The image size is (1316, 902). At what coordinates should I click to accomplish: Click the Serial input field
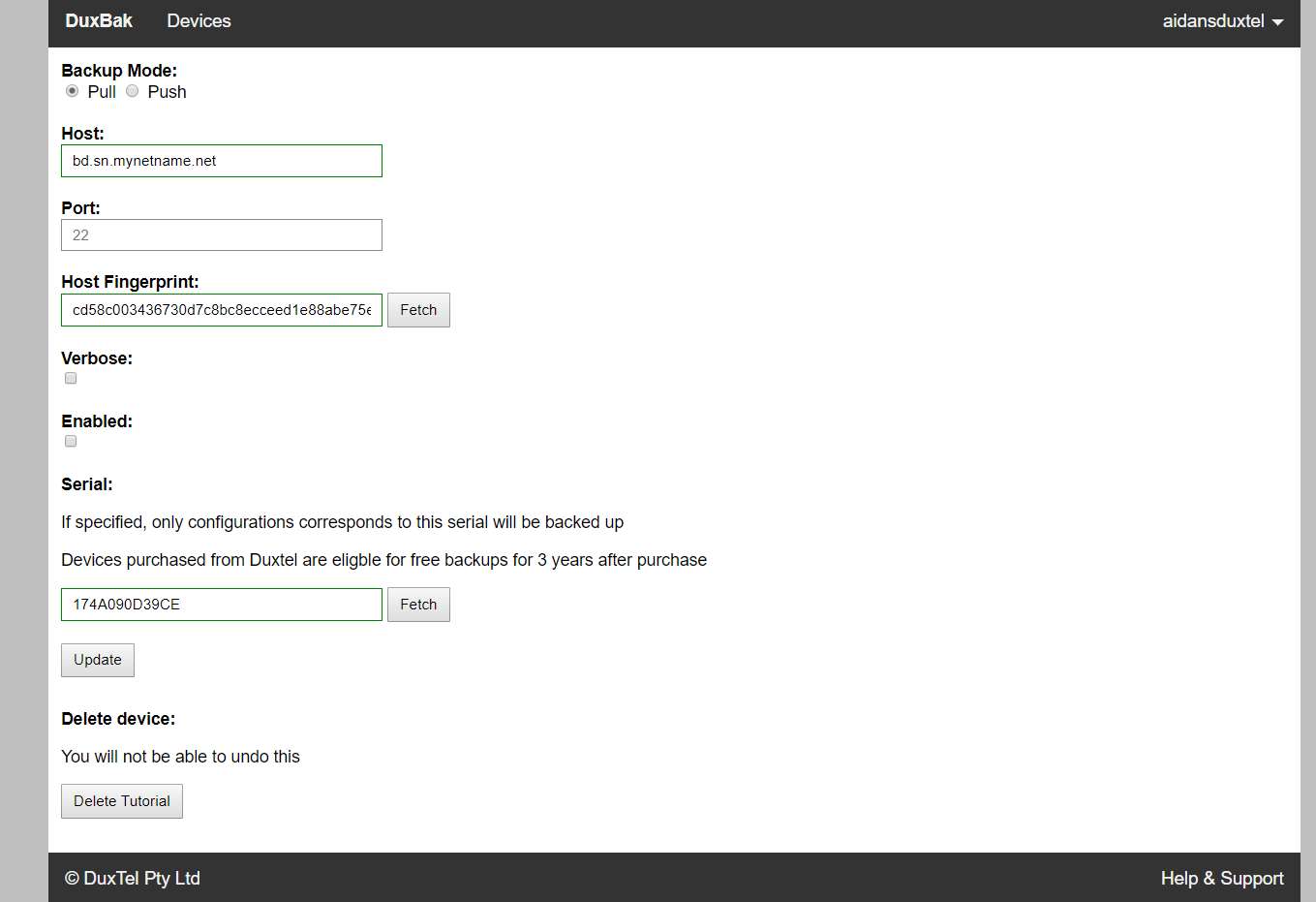point(222,605)
